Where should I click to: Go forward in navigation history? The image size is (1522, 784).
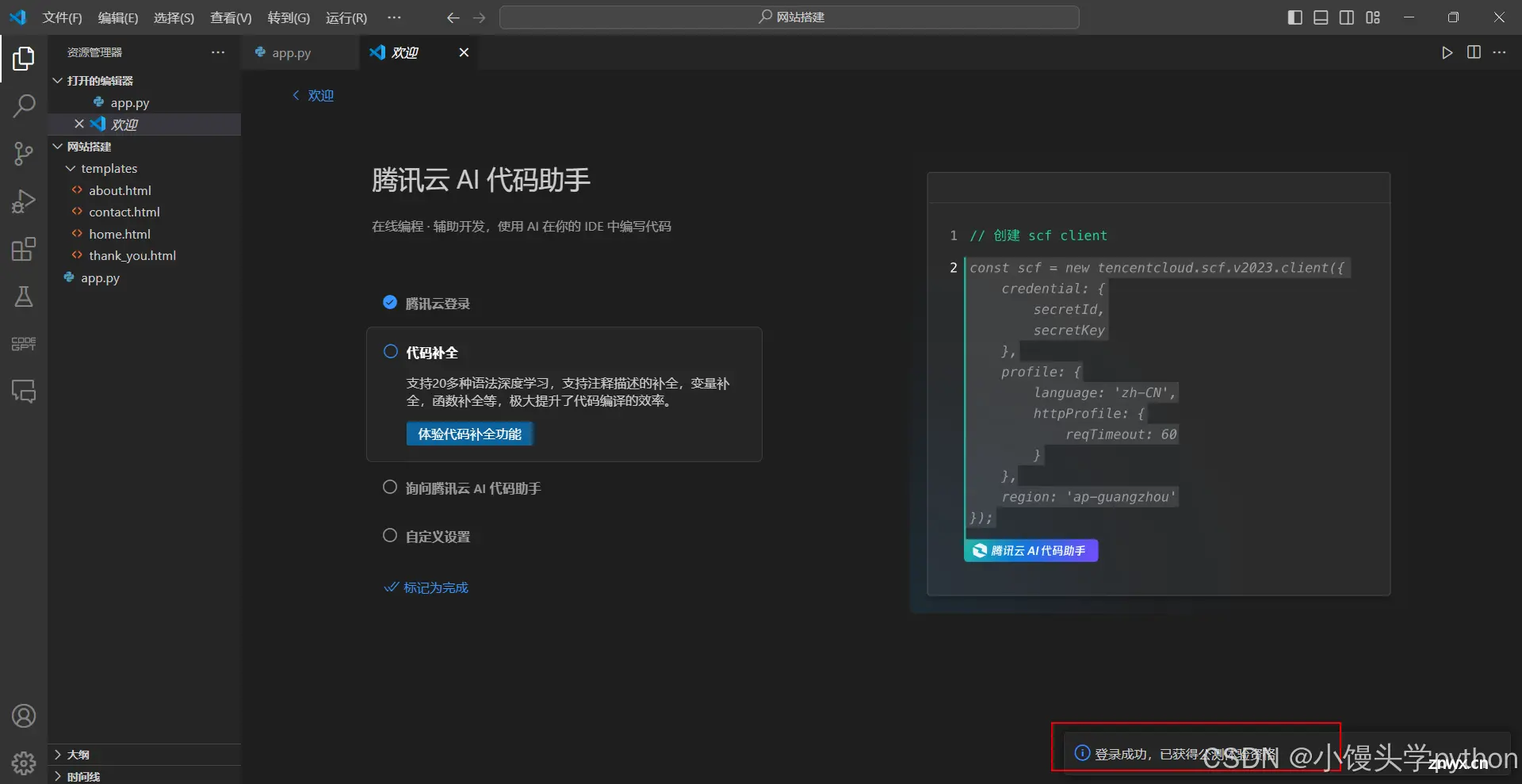click(479, 17)
